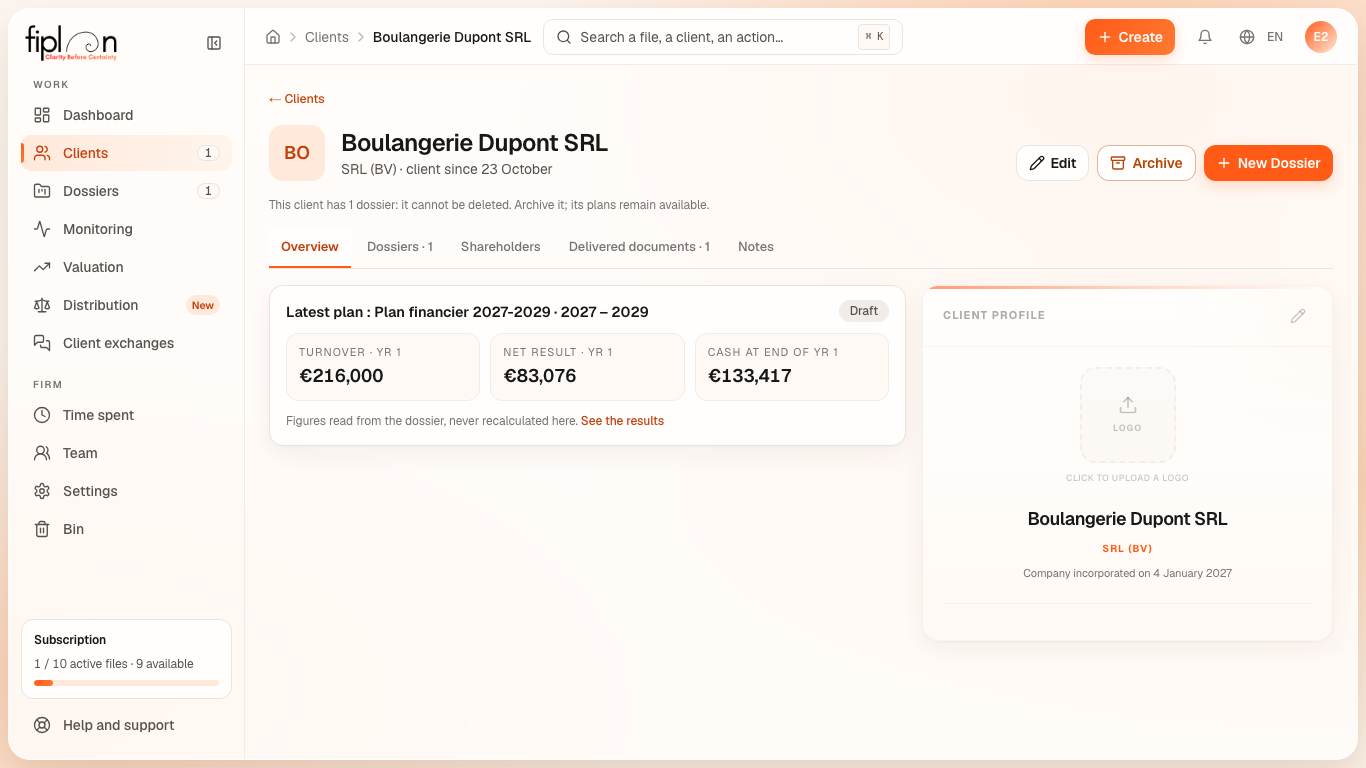Switch to the Shareholders tab

501,247
